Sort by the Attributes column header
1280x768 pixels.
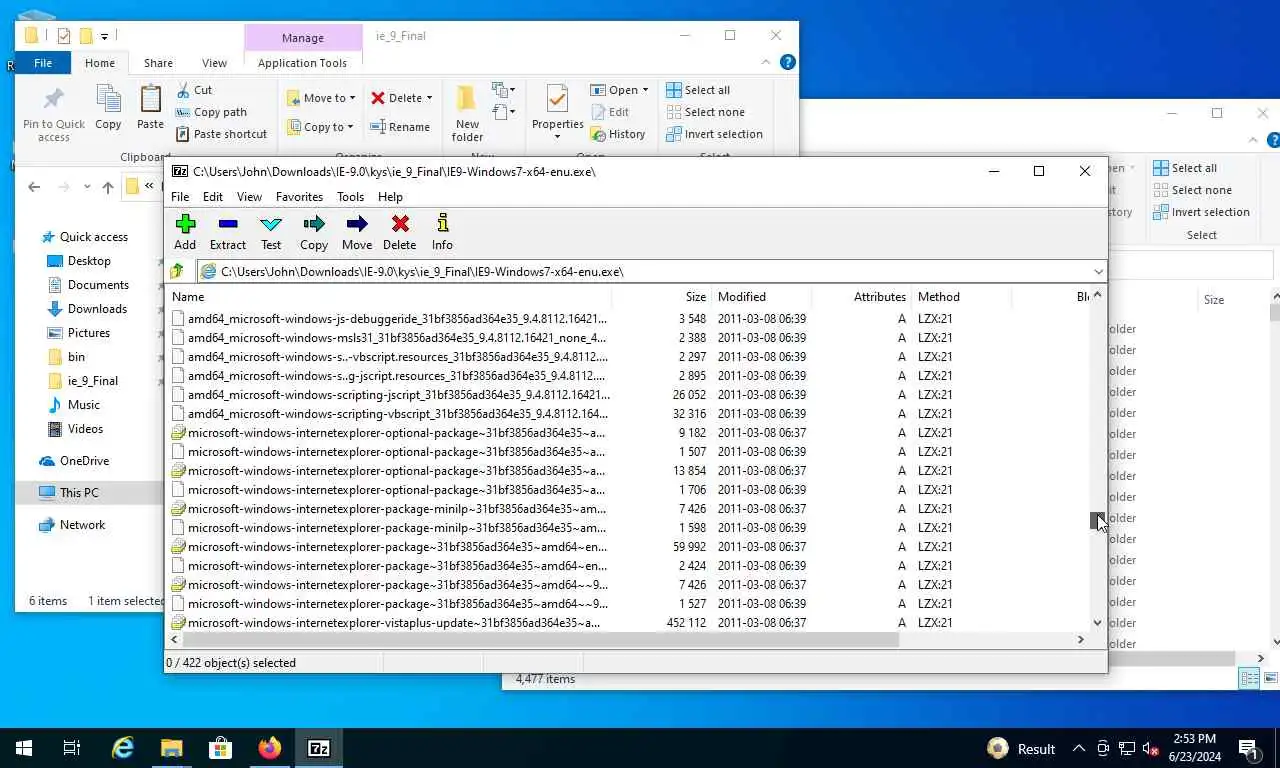pyautogui.click(x=861, y=297)
